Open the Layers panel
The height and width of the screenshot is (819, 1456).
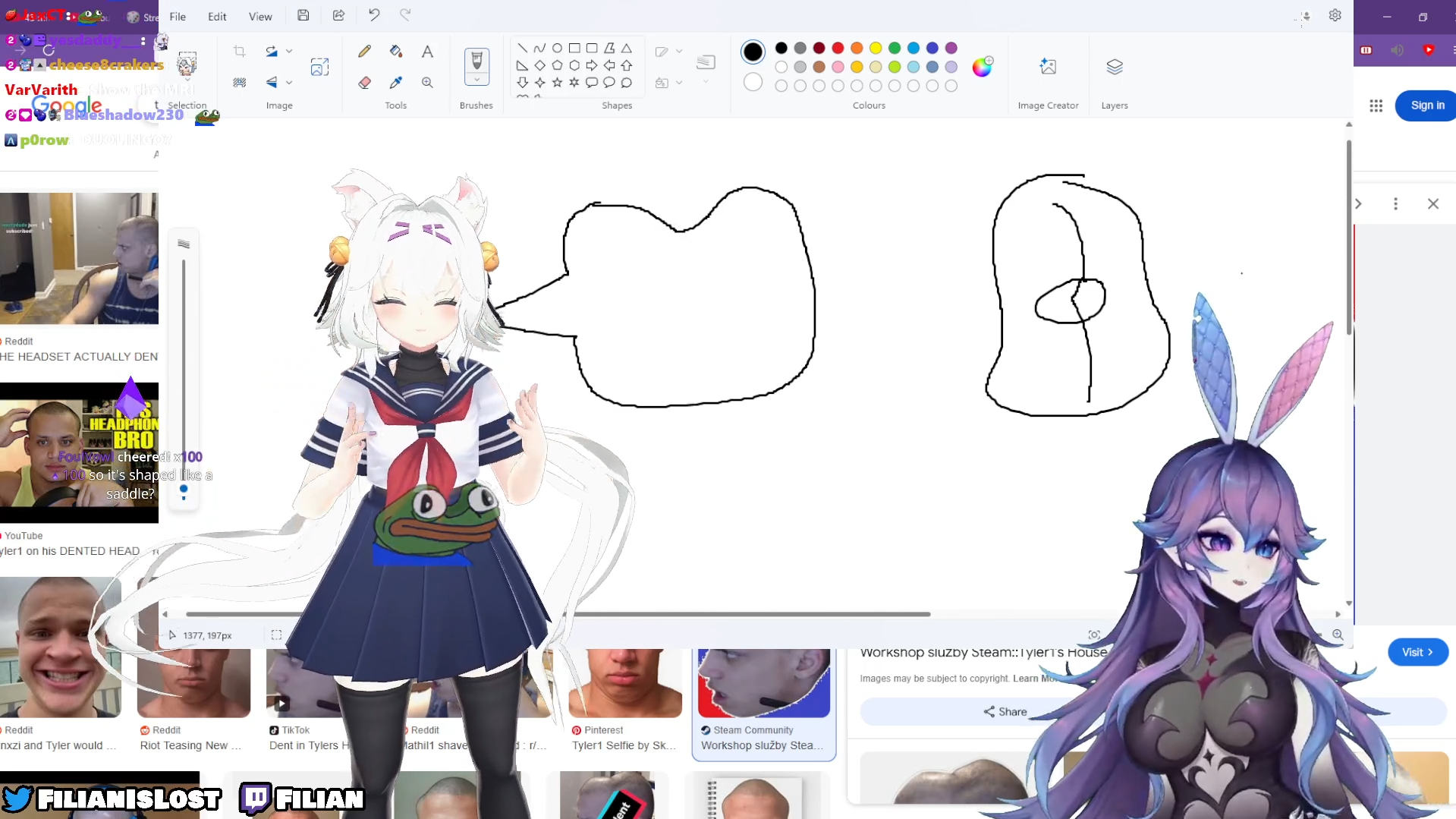point(1115,67)
